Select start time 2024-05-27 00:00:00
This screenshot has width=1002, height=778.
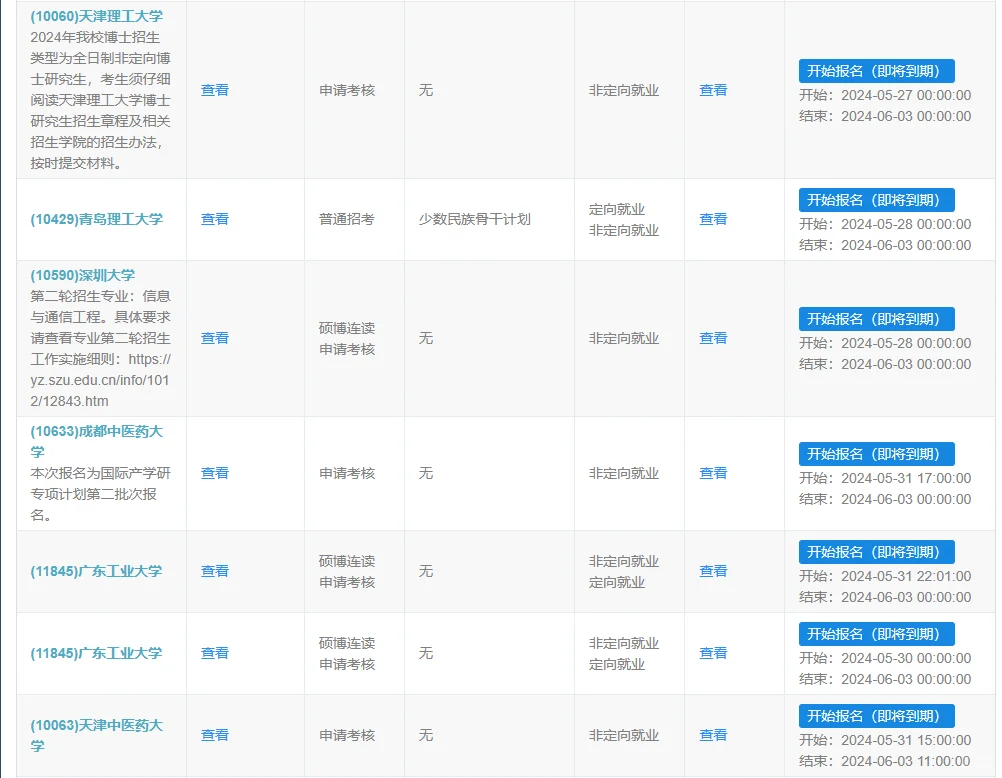click(x=906, y=95)
